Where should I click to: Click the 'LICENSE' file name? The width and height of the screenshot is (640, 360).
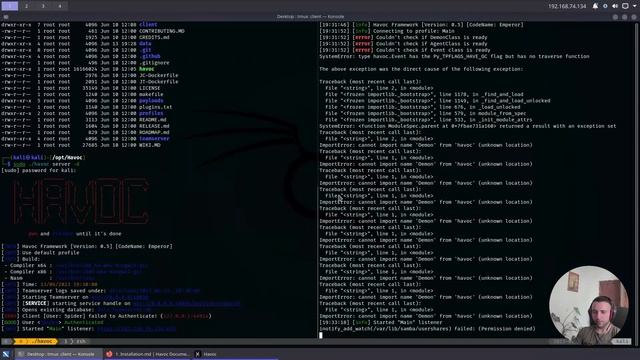pos(149,88)
